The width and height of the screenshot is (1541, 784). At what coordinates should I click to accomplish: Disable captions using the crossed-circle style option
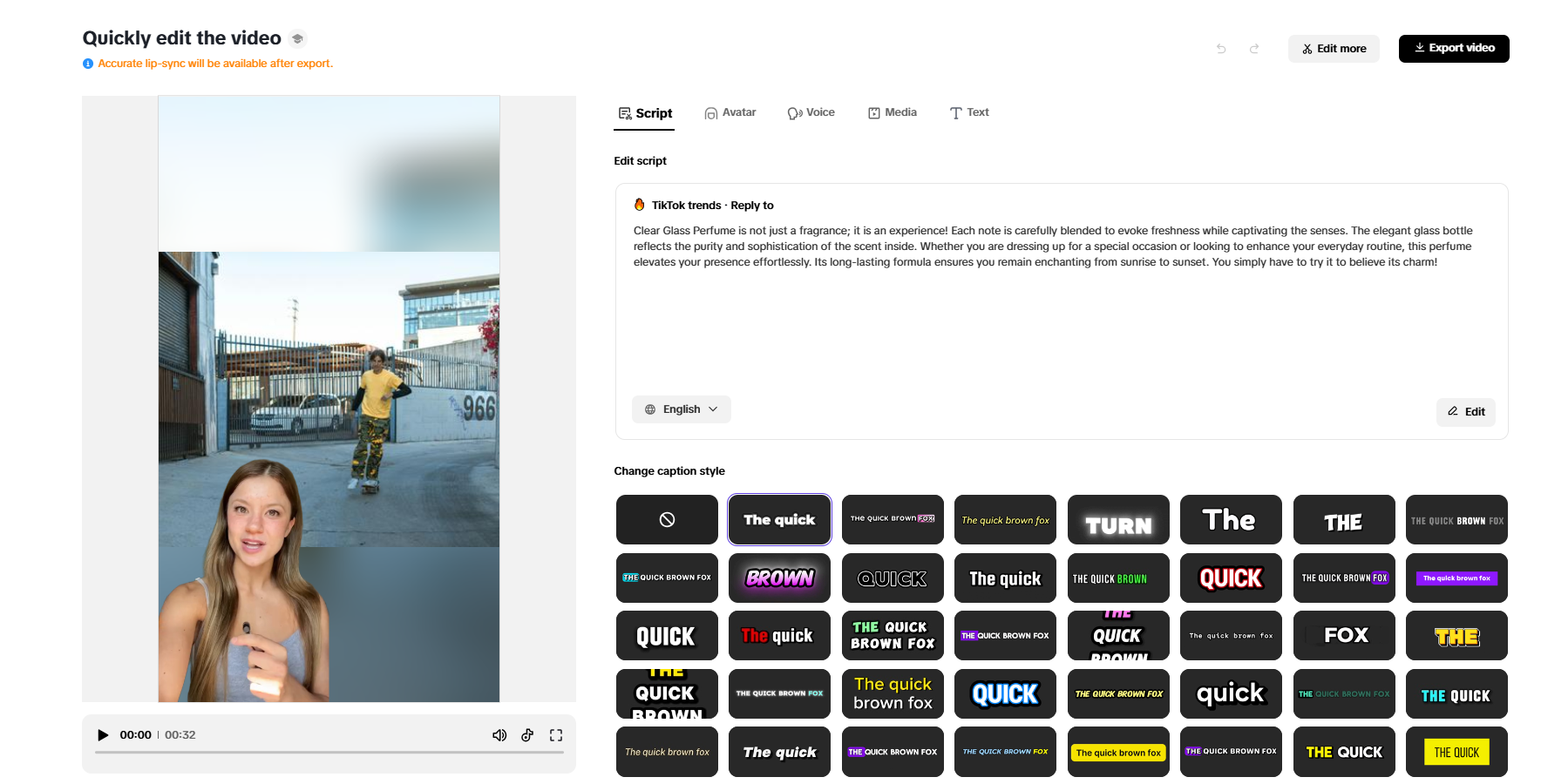(x=667, y=519)
